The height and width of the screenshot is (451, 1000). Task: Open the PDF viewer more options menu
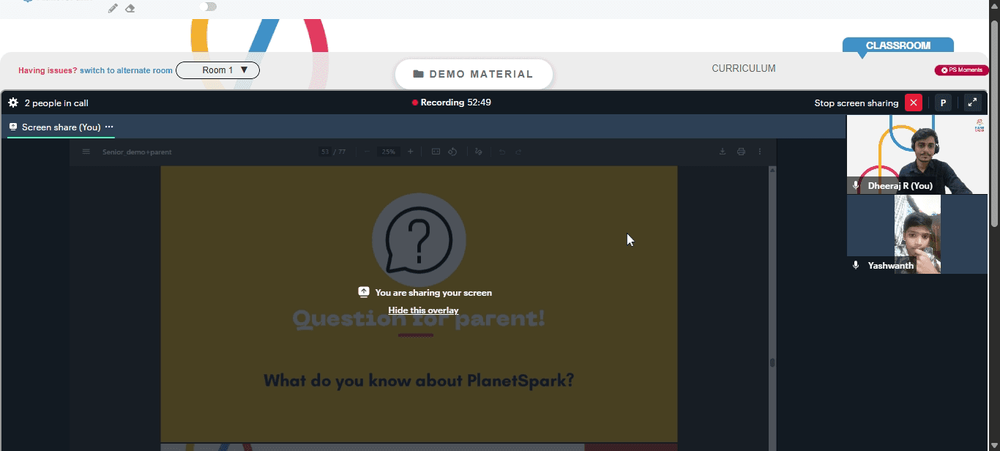pos(760,152)
